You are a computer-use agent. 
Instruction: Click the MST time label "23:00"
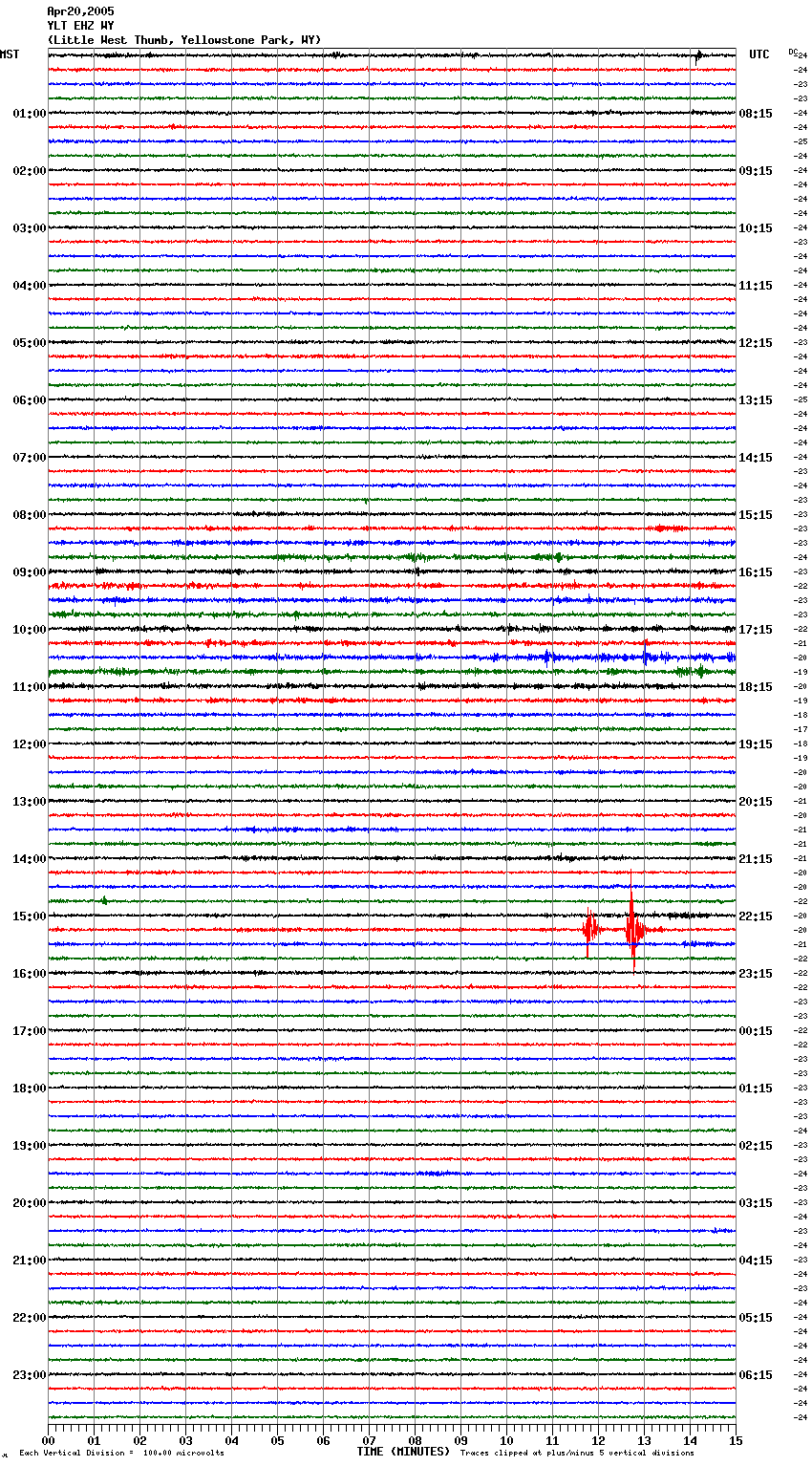point(30,1375)
